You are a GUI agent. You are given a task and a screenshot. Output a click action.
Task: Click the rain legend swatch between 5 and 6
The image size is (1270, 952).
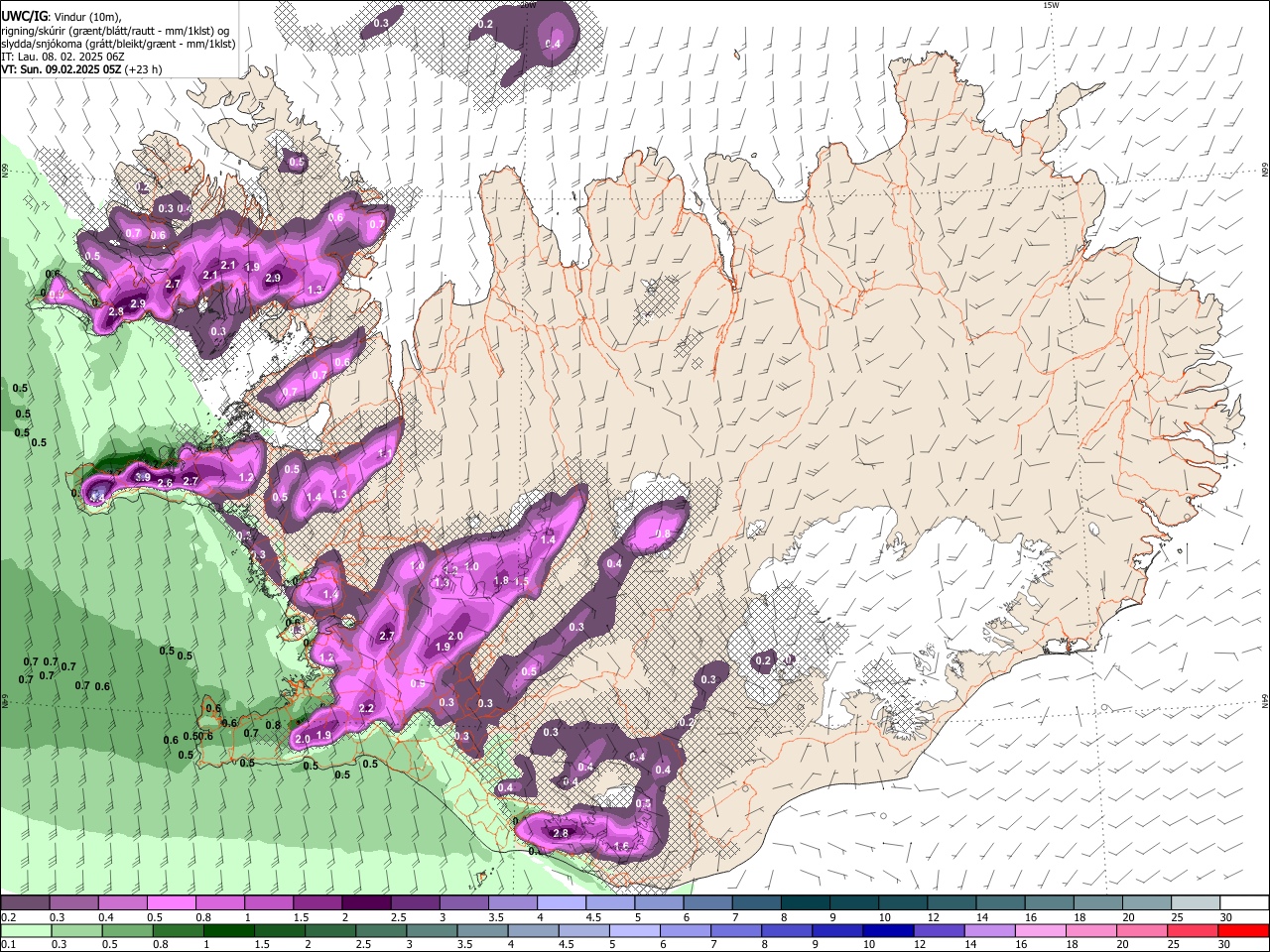point(633,931)
